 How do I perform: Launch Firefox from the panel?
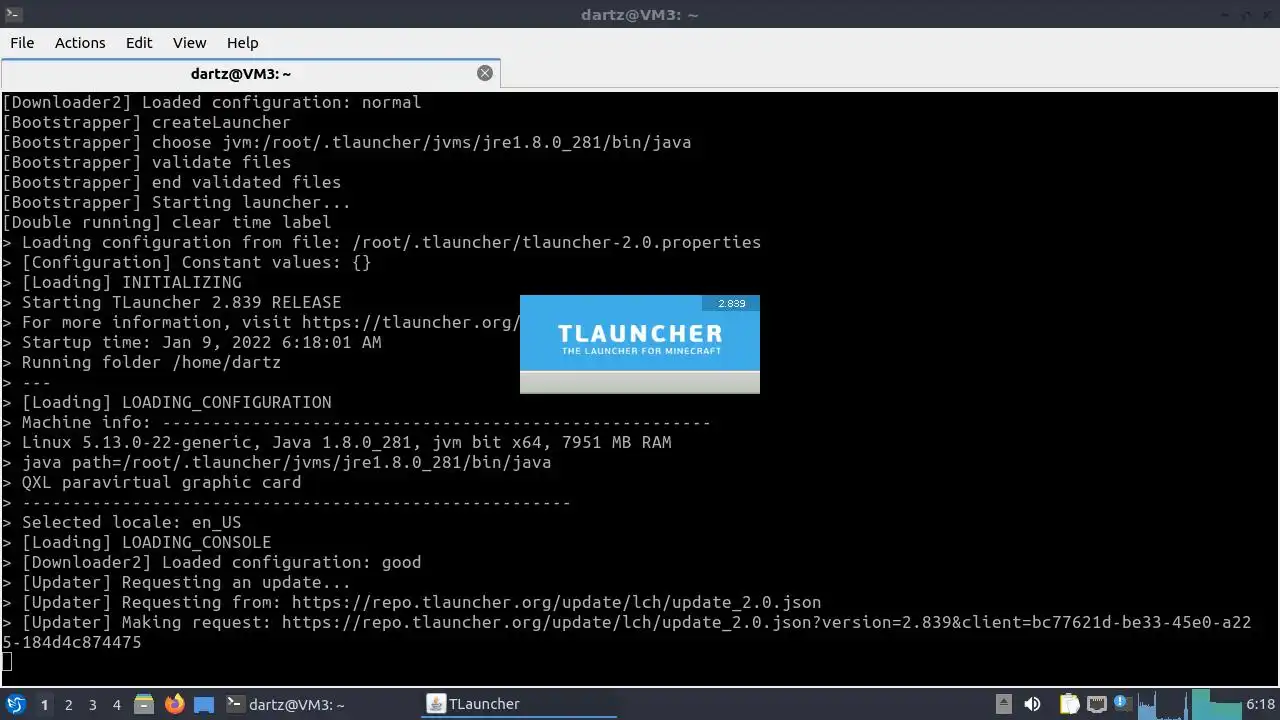[x=175, y=704]
